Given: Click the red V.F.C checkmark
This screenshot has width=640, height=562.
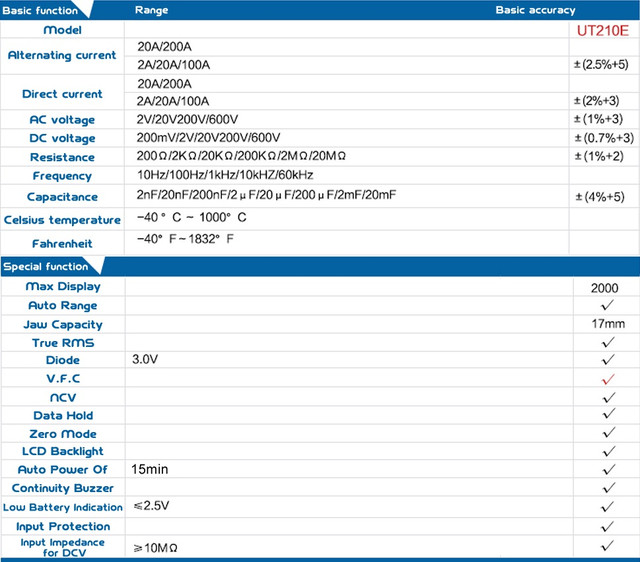Looking at the screenshot, I should click(608, 379).
